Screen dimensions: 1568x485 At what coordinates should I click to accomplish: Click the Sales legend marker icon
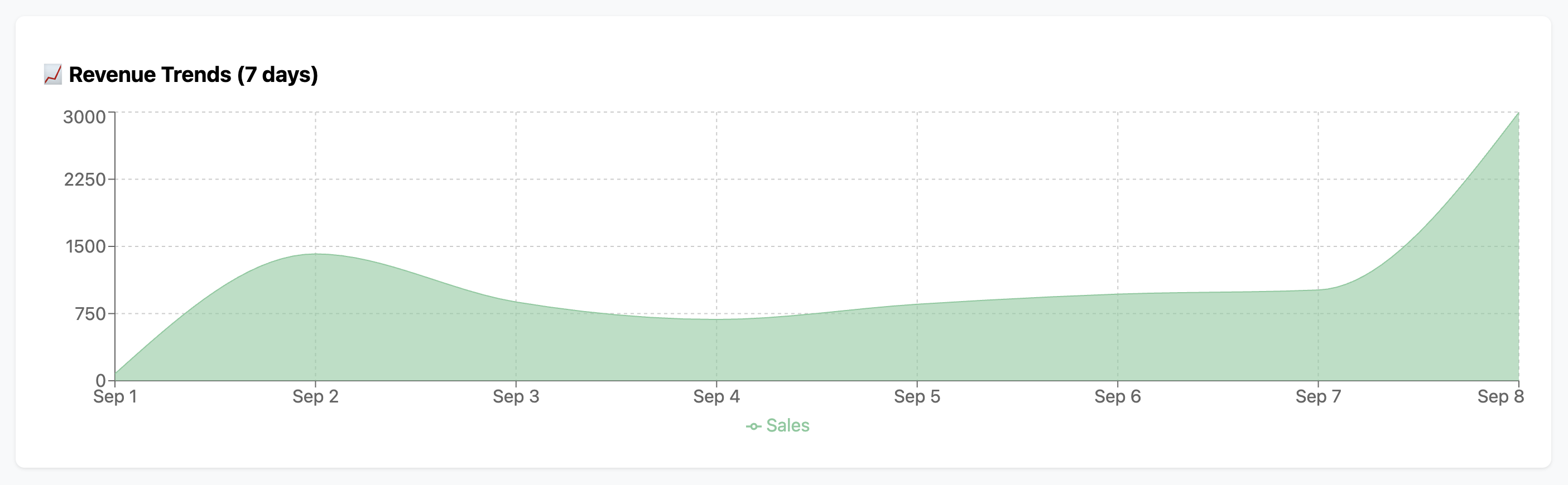(753, 426)
